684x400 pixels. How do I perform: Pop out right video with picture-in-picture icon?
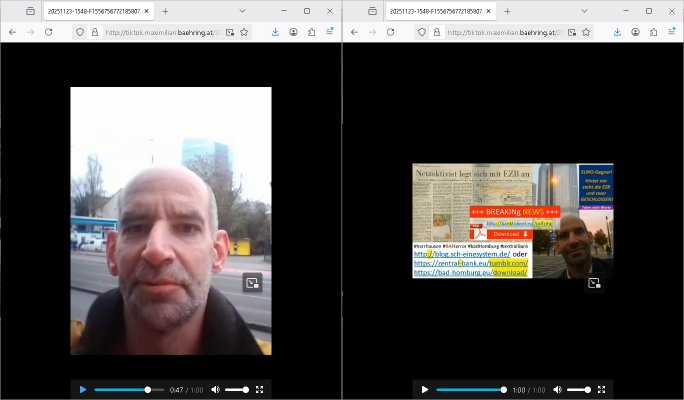594,283
